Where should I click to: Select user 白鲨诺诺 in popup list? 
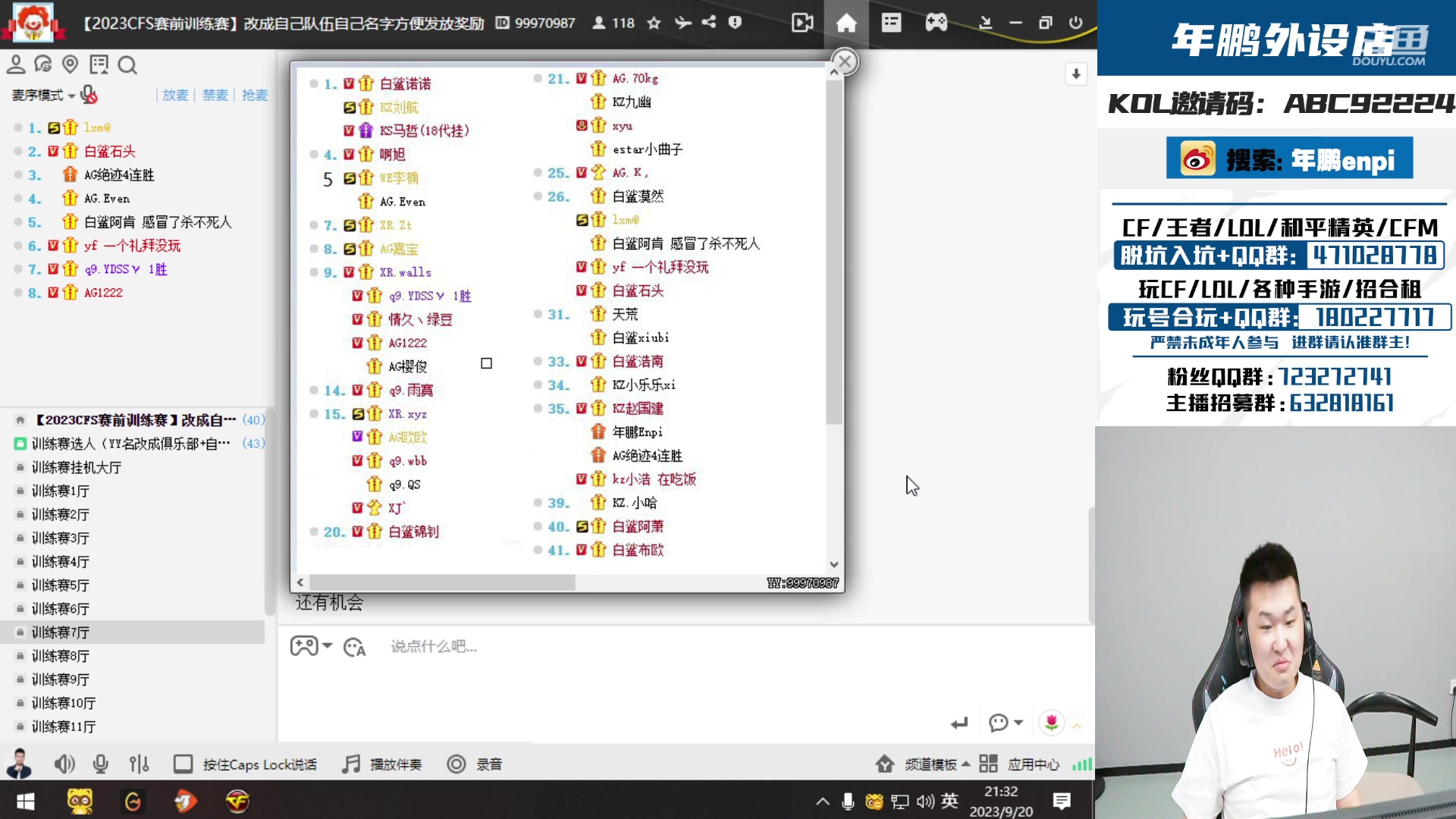[x=405, y=83]
